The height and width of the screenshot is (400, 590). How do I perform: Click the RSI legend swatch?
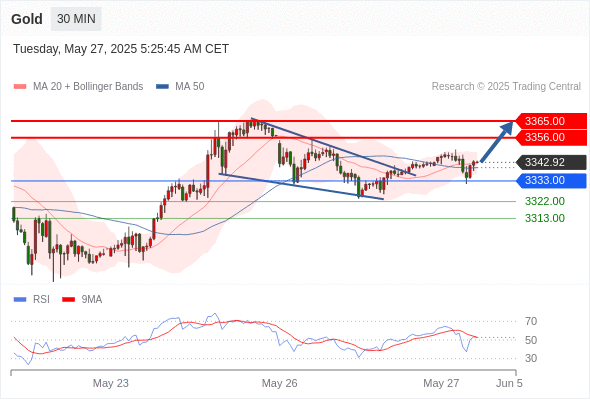(x=20, y=300)
